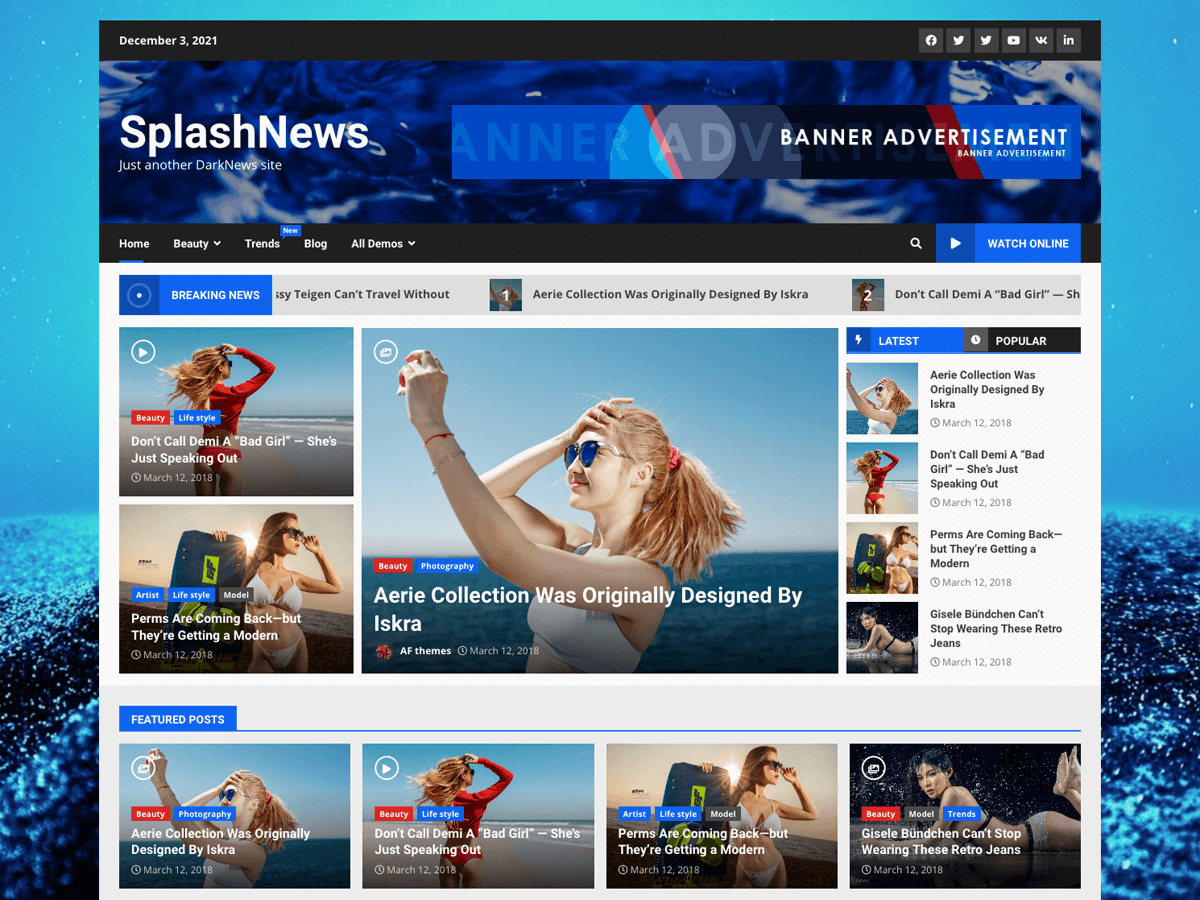Screen dimensions: 1200x900
Task: Click the Gisele Bündchen thumbnail in the sidebar
Action: (882, 637)
